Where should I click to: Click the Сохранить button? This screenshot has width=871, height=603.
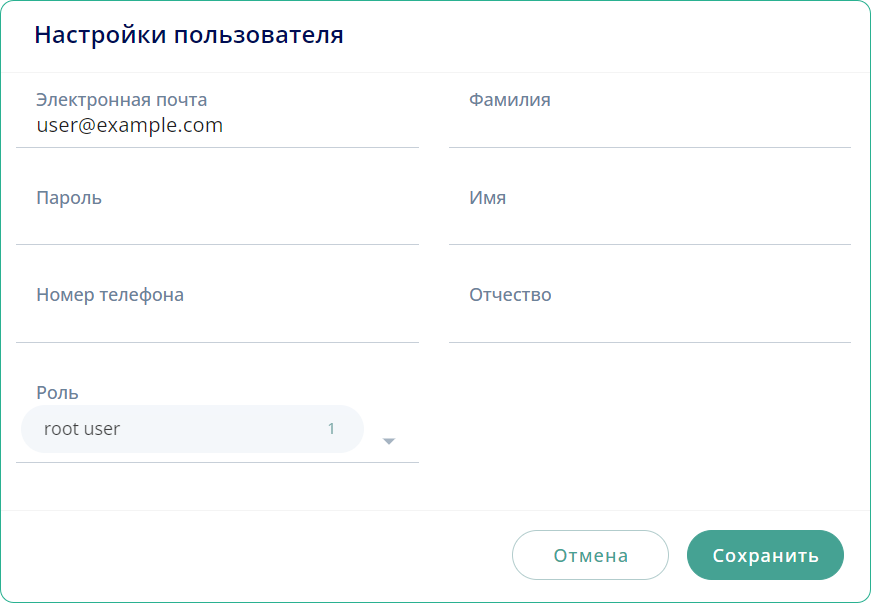(x=765, y=555)
